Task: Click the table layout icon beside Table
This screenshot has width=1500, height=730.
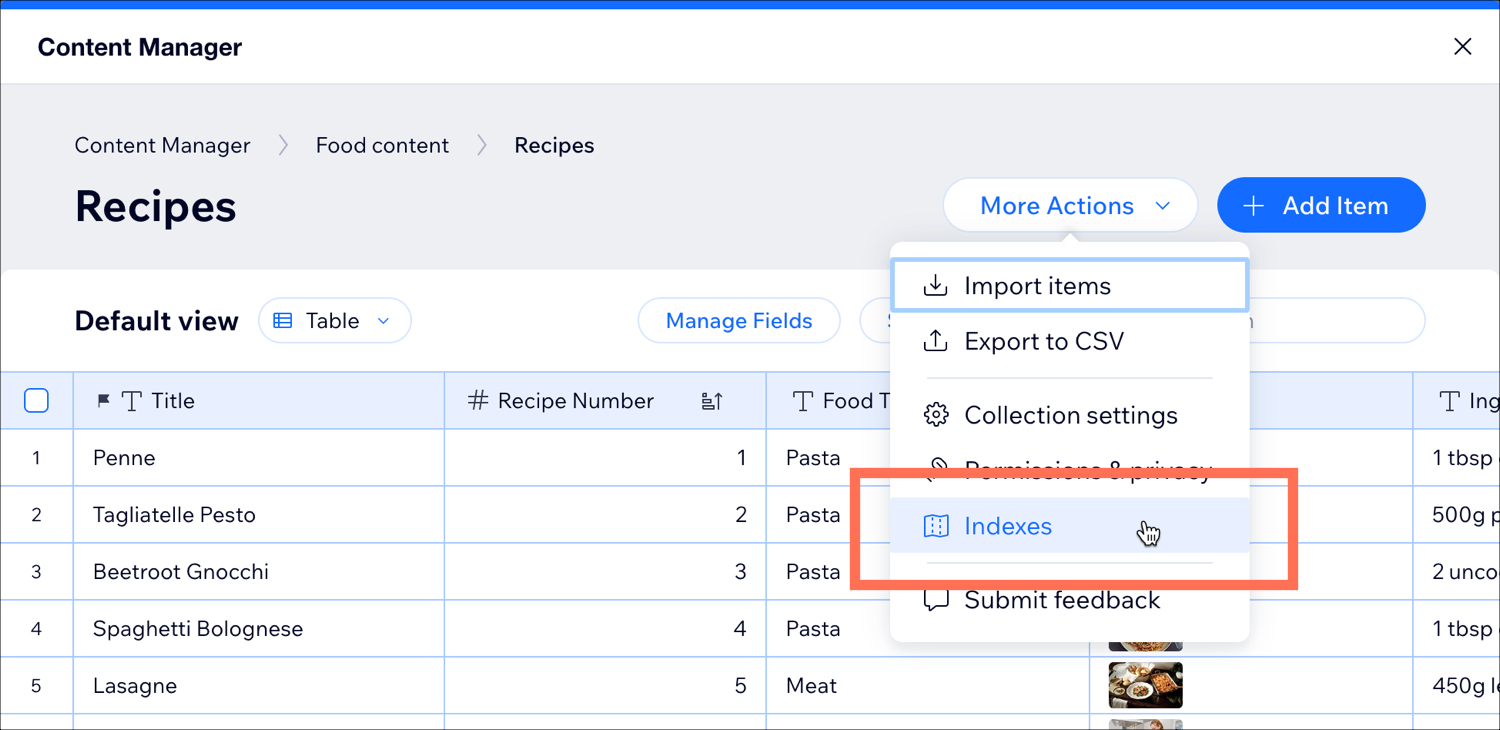Action: 283,321
